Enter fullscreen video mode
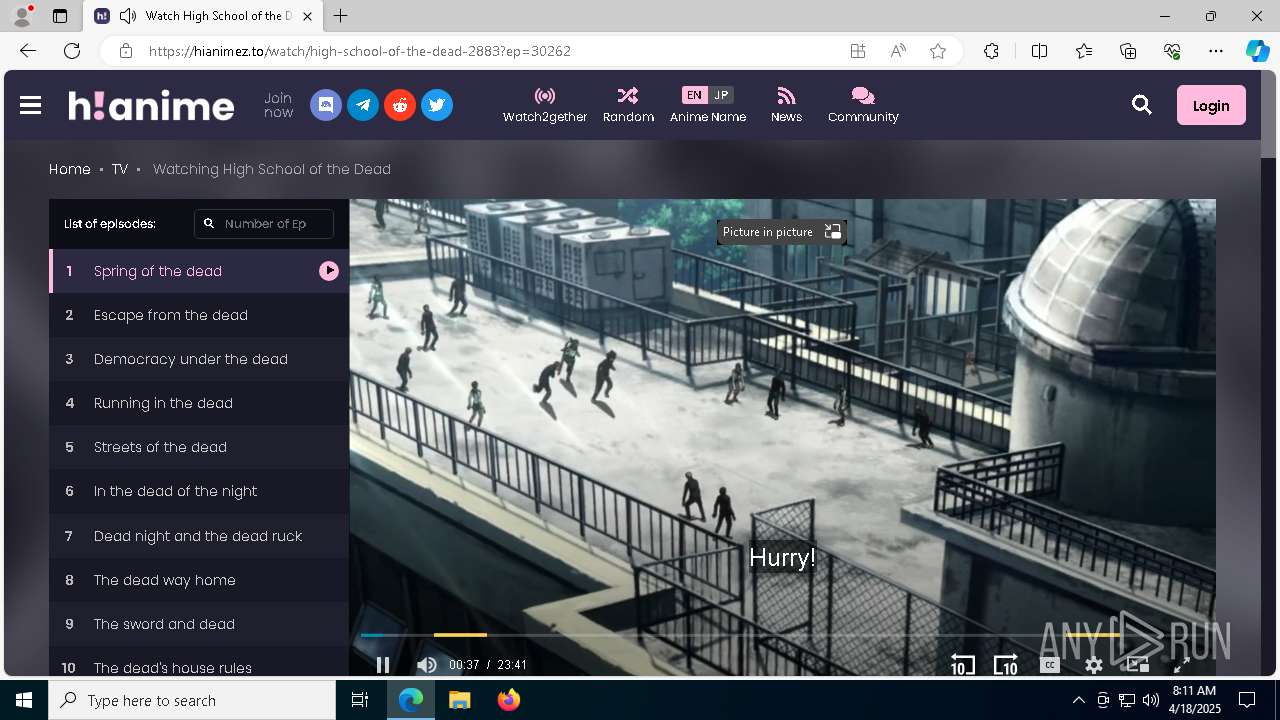This screenshot has width=1280, height=720. pos(1181,665)
